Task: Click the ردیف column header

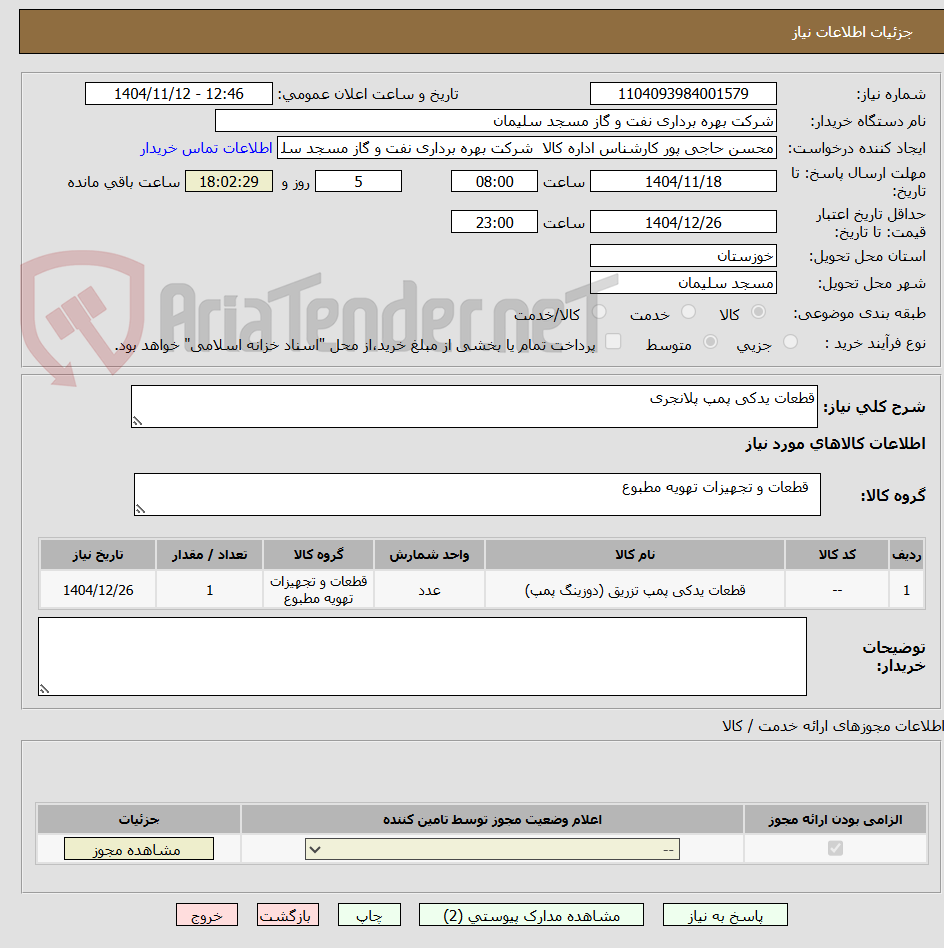Action: point(907,555)
